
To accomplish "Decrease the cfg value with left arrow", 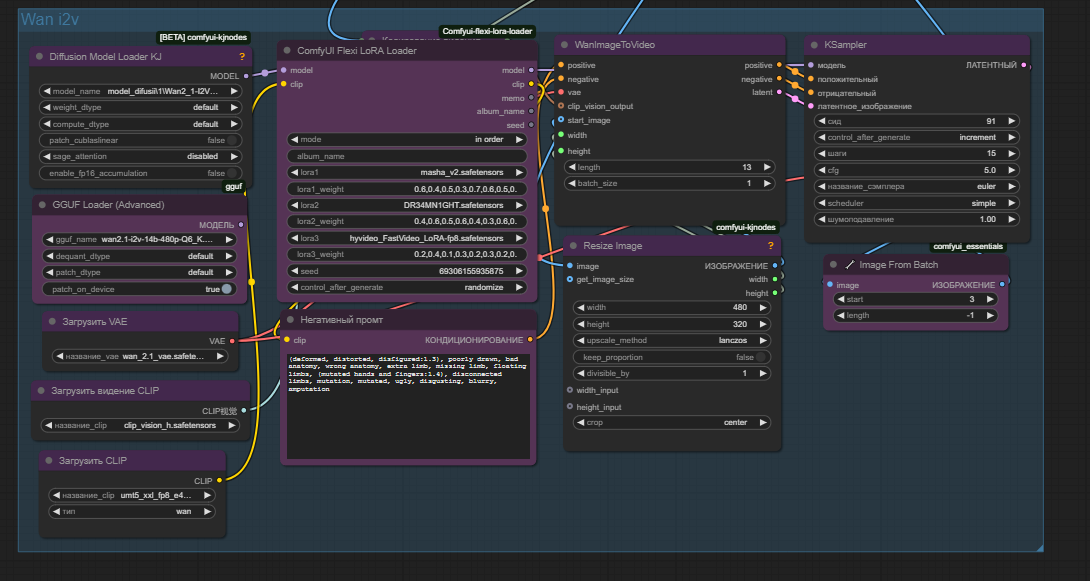I will click(x=822, y=170).
